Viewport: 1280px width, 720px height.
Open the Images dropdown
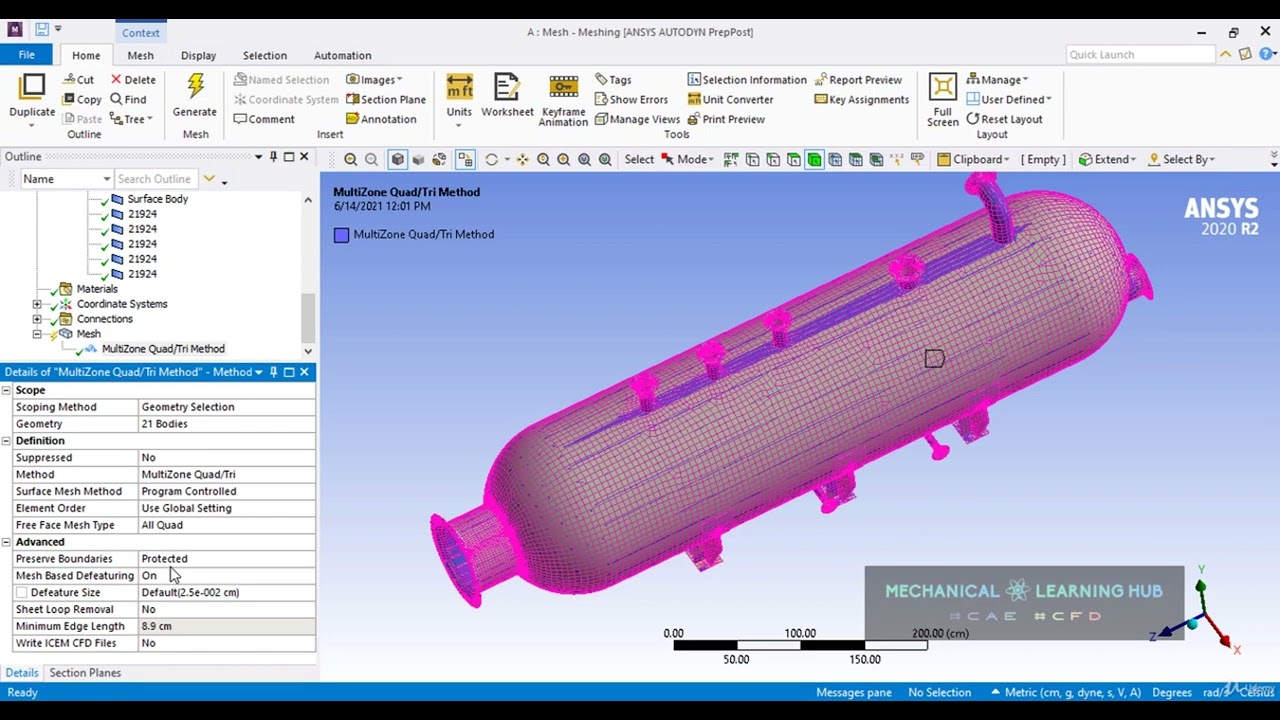click(374, 80)
